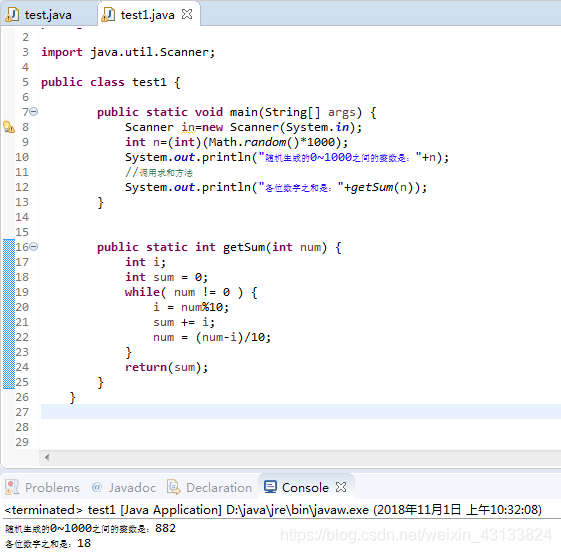Click the terminated test1 console header text
The height and width of the screenshot is (553, 561).
[x=273, y=509]
